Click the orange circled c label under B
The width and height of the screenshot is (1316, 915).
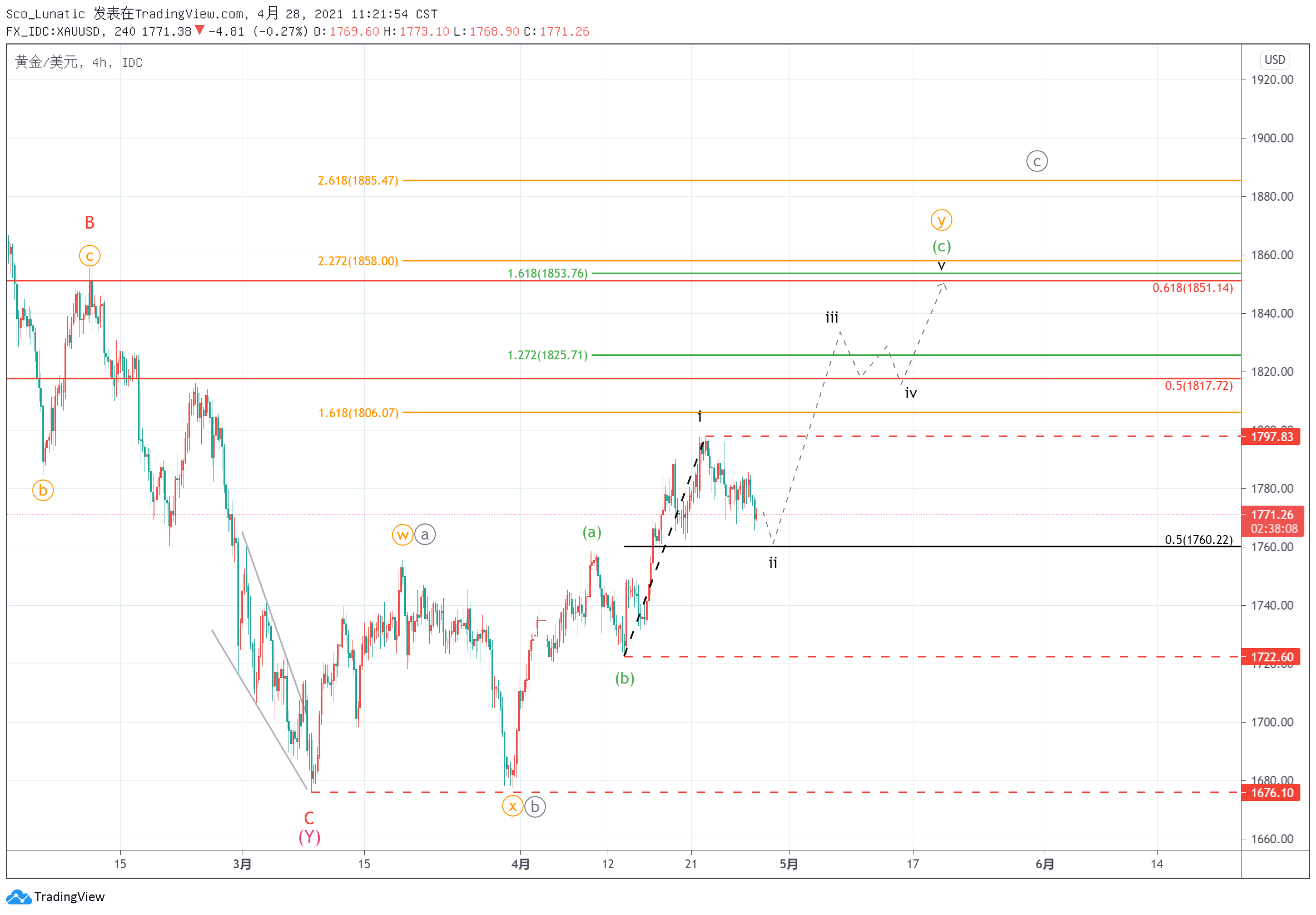click(90, 256)
